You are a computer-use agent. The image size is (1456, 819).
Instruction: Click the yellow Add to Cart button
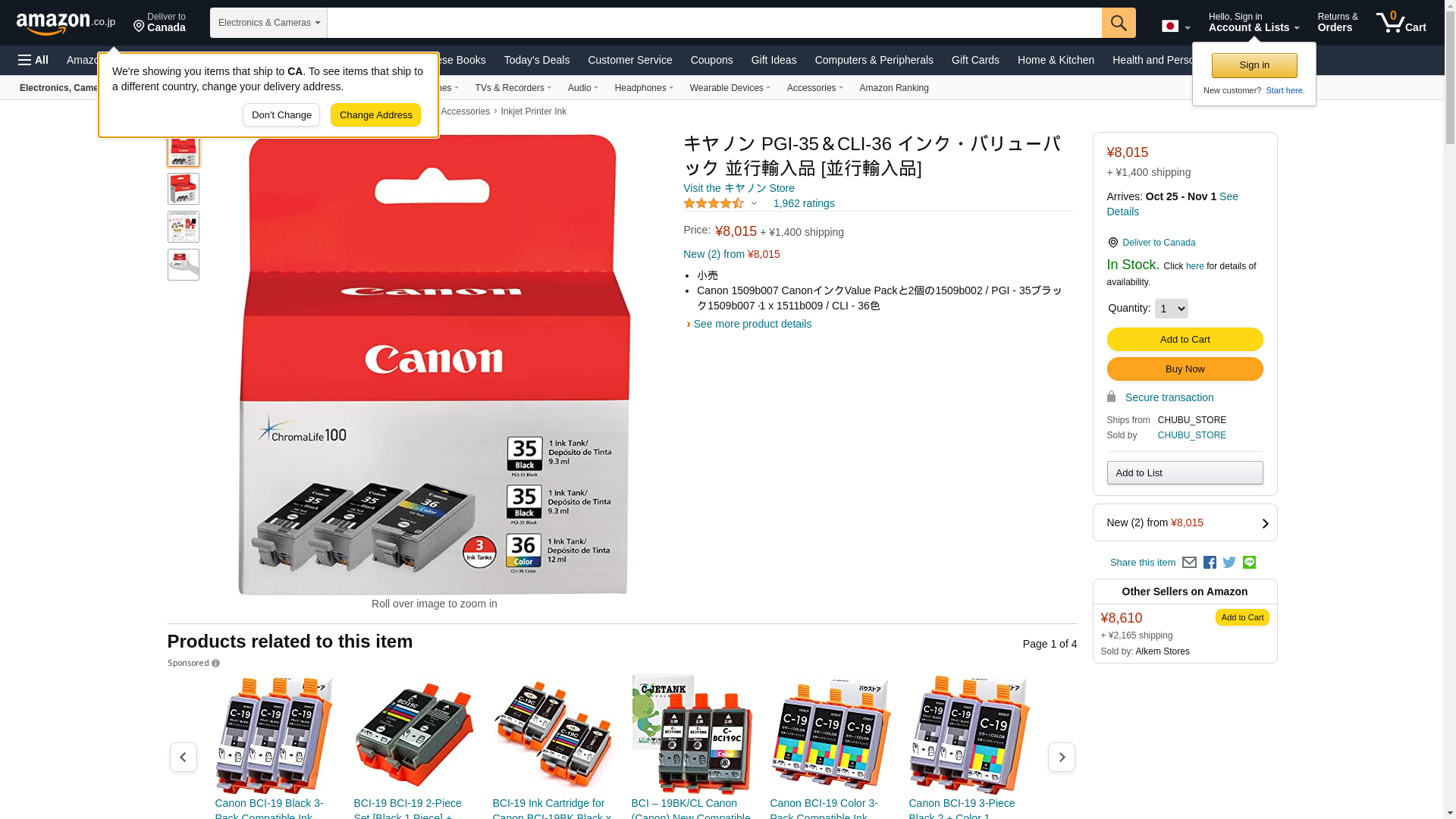[x=1185, y=339]
